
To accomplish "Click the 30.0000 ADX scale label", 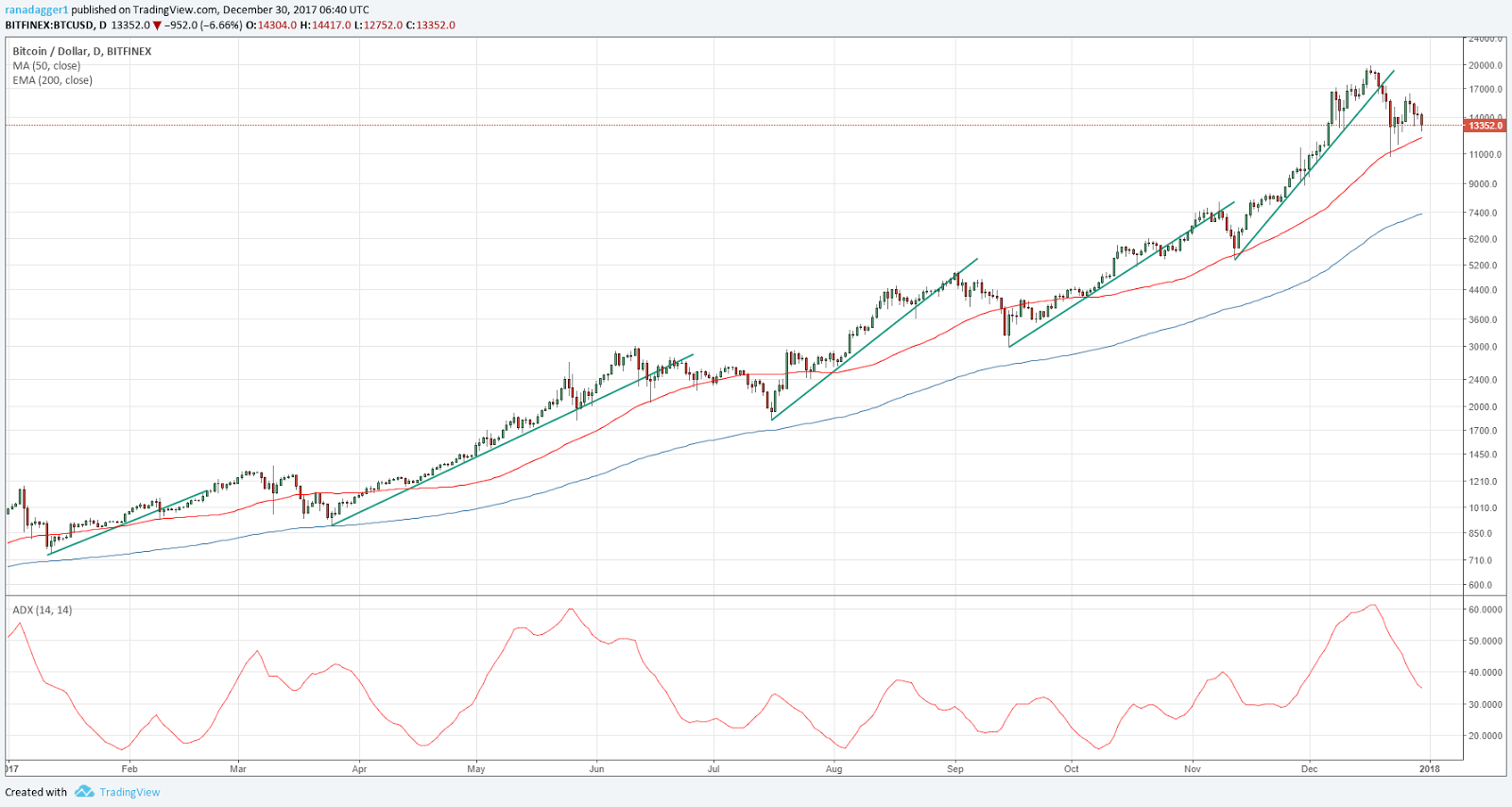I will point(1486,705).
